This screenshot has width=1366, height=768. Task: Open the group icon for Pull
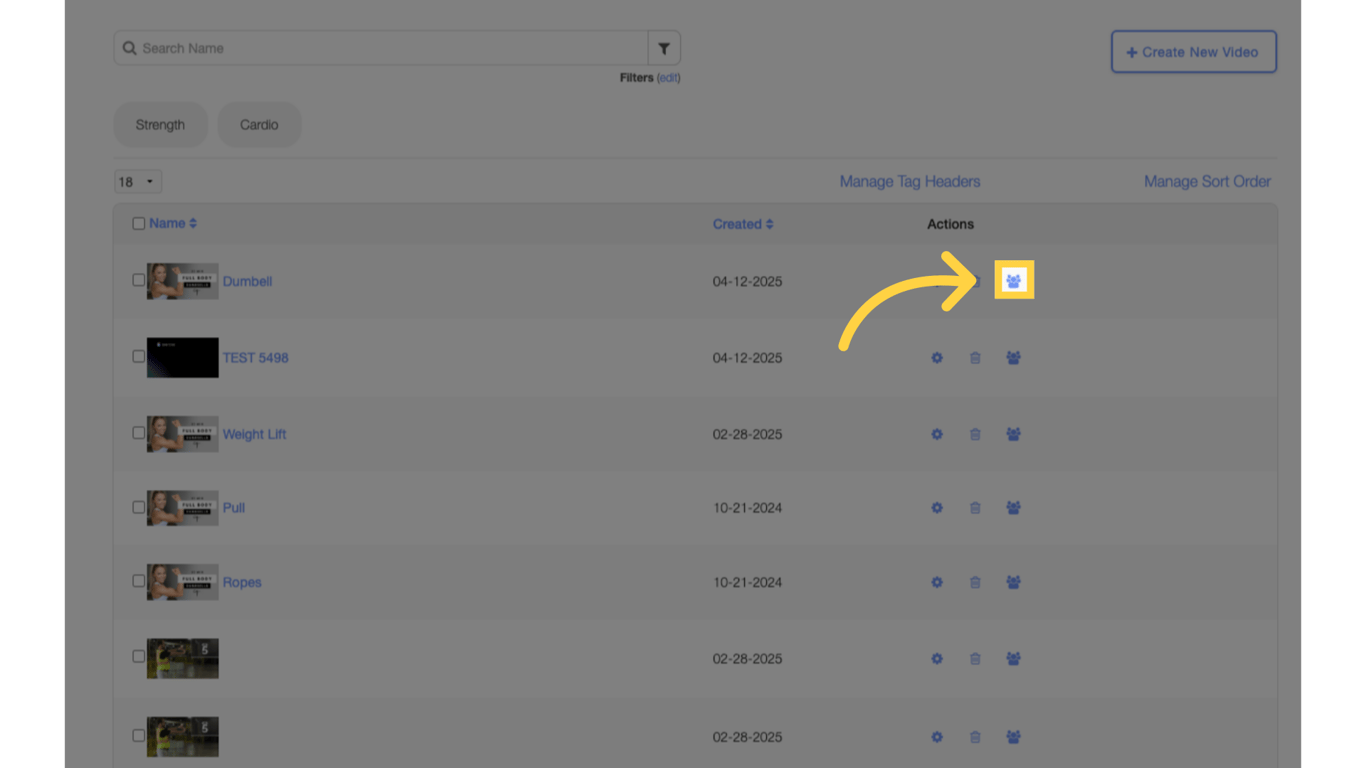(1013, 507)
